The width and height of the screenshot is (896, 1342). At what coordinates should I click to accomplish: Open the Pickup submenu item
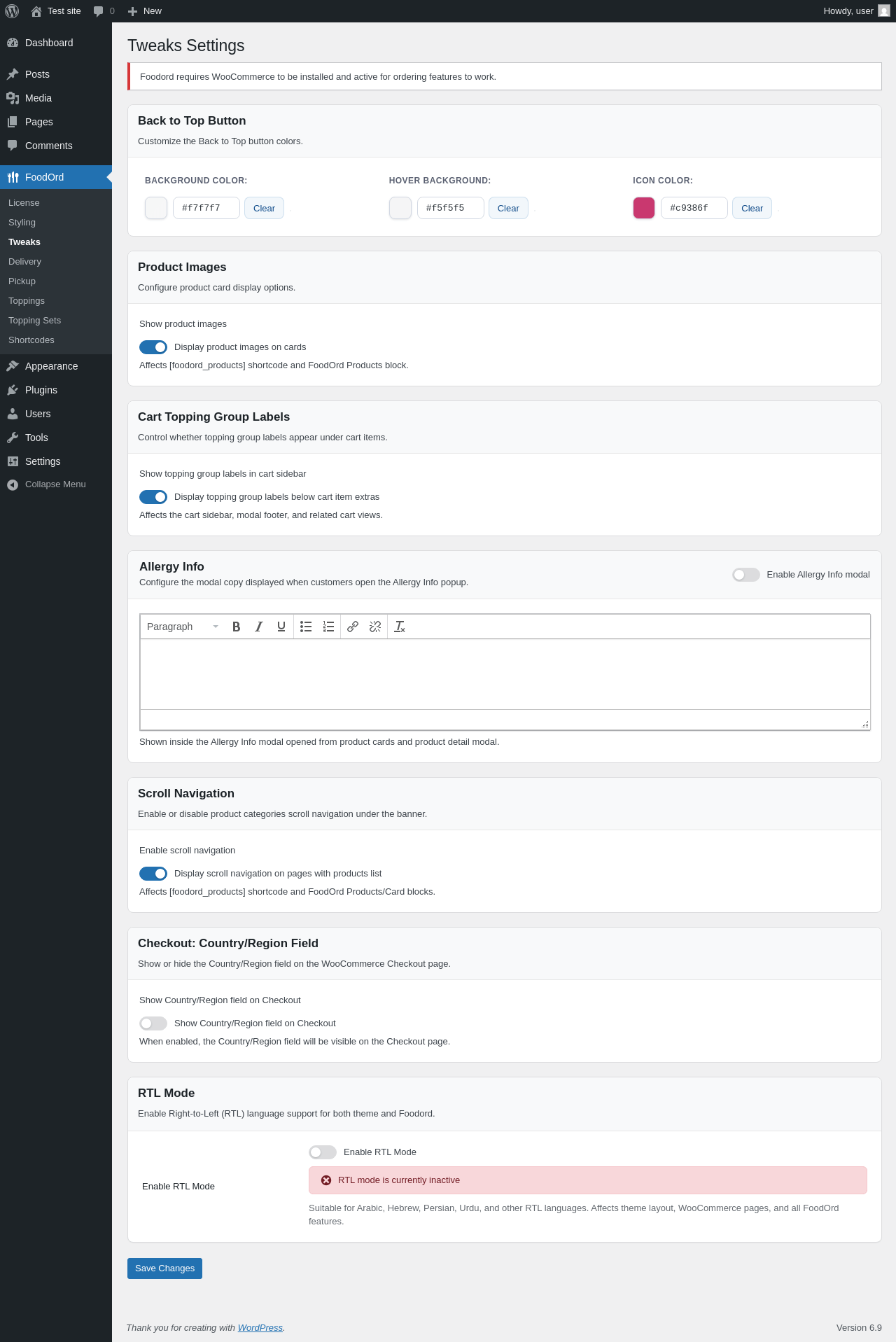(x=22, y=281)
